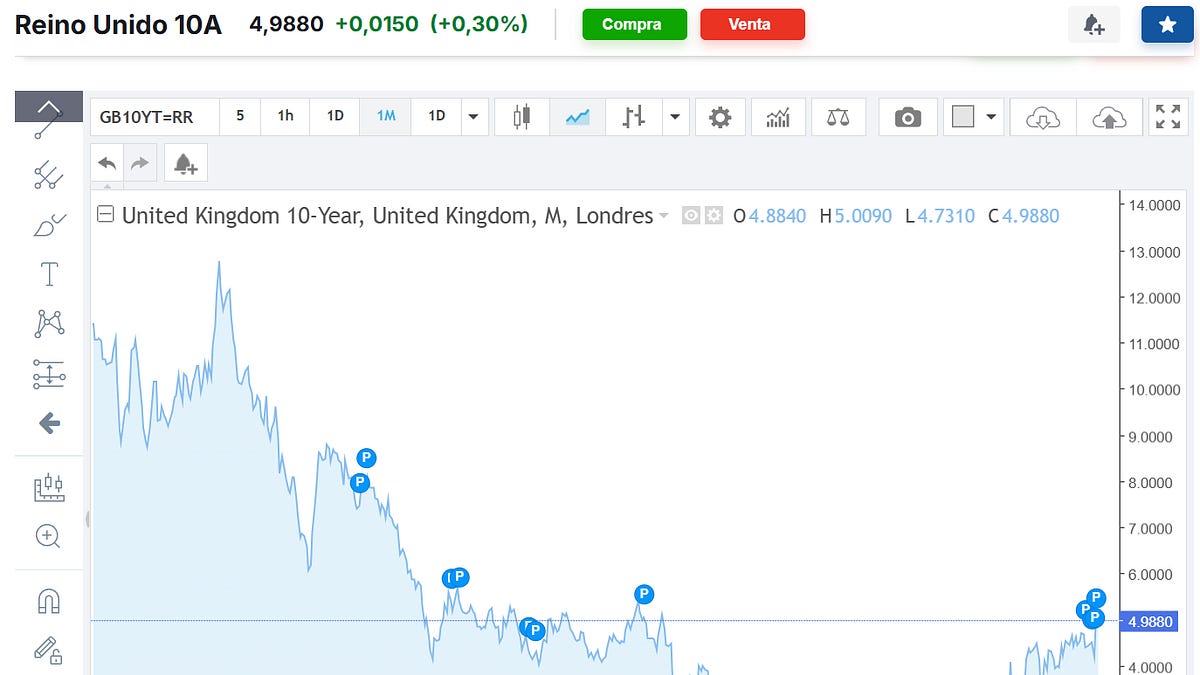Click the compare symbols scale icon
This screenshot has height=675, width=1200.
click(x=838, y=117)
